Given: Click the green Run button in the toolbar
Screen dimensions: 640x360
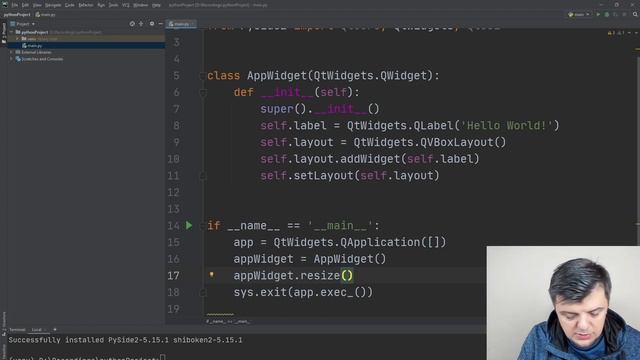Looking at the screenshot, I should [598, 14].
